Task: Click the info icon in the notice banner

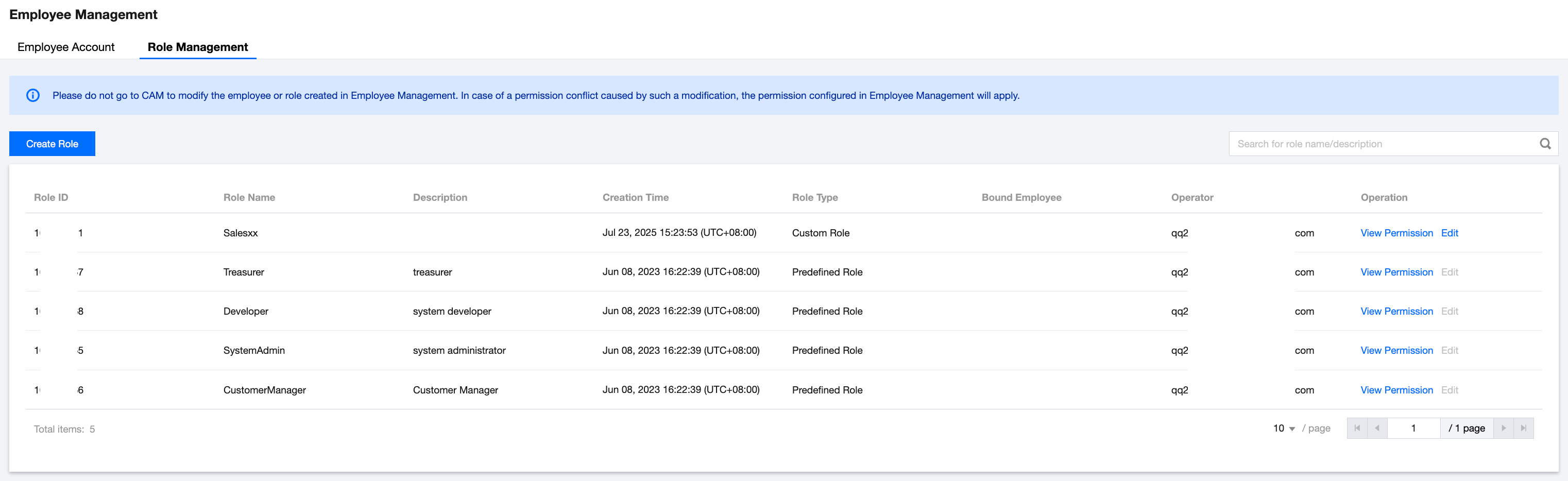Action: [33, 96]
